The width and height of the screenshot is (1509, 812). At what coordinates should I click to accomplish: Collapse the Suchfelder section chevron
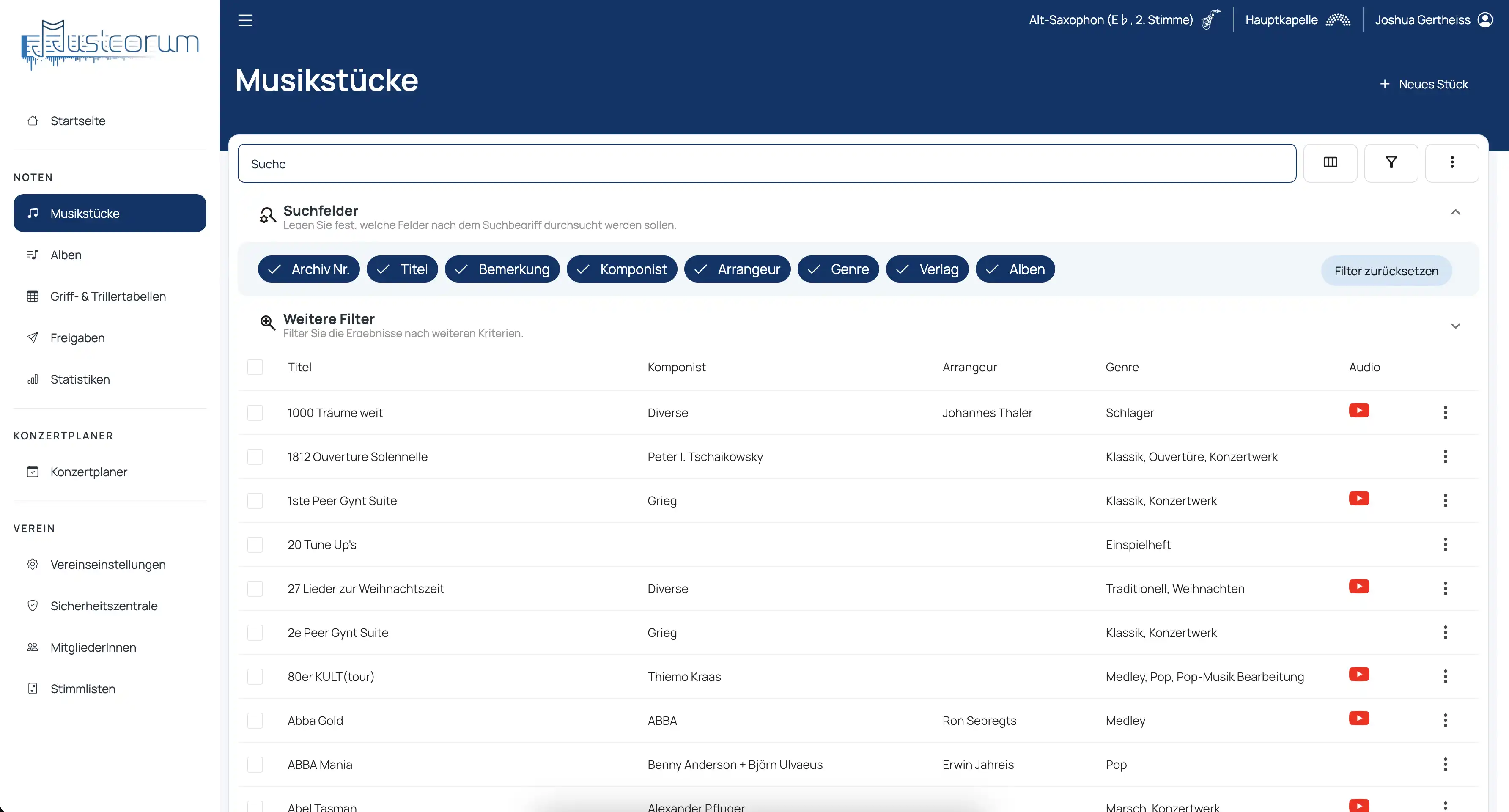(1455, 212)
